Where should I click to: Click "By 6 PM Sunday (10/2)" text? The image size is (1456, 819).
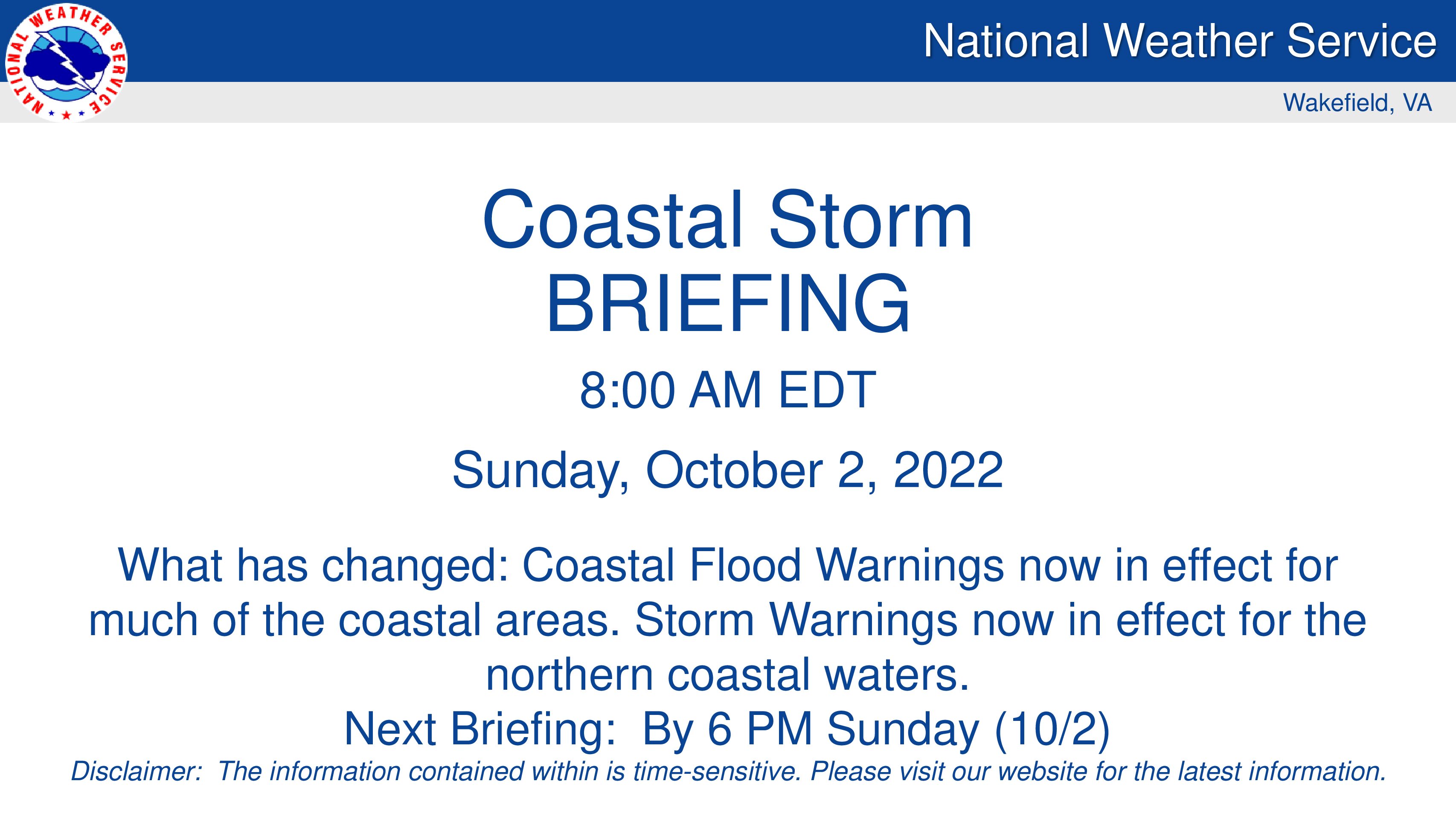[x=876, y=729]
